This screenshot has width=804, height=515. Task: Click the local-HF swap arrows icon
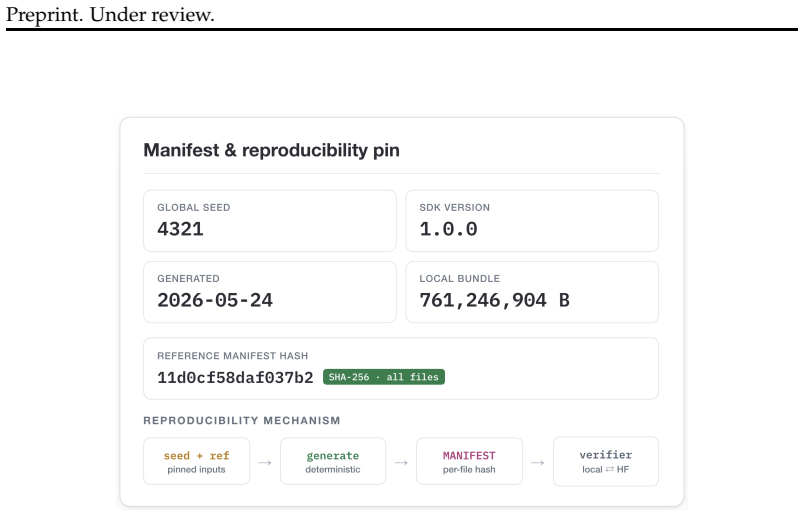coord(610,469)
